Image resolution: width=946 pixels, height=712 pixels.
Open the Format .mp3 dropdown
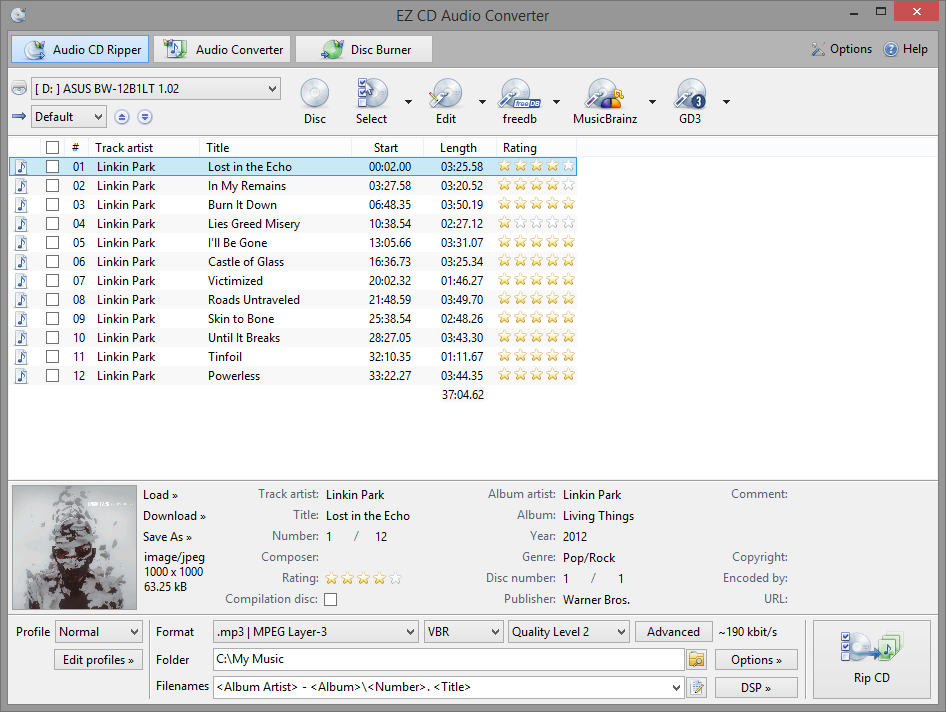[316, 632]
